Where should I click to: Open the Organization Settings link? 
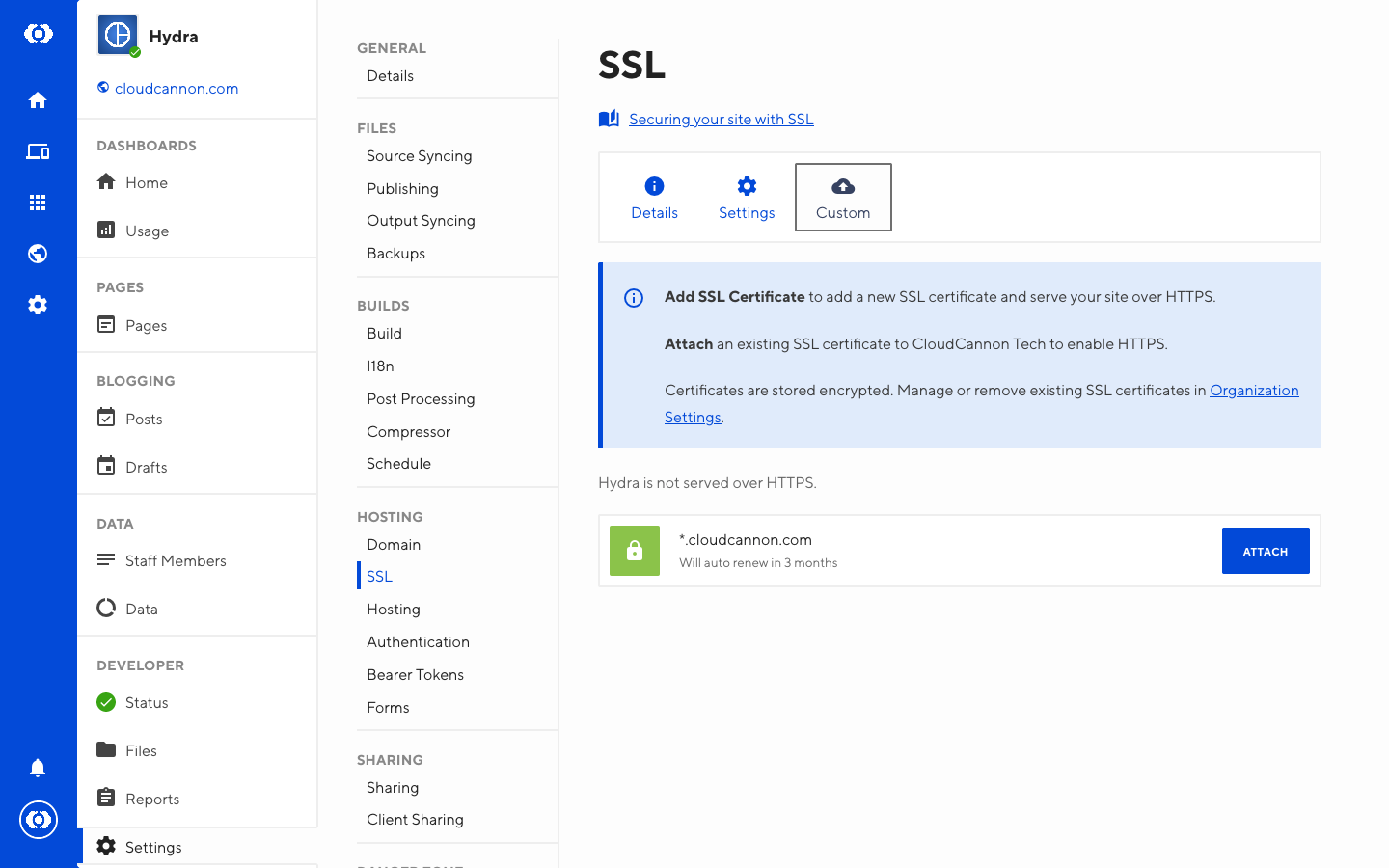[1254, 391]
